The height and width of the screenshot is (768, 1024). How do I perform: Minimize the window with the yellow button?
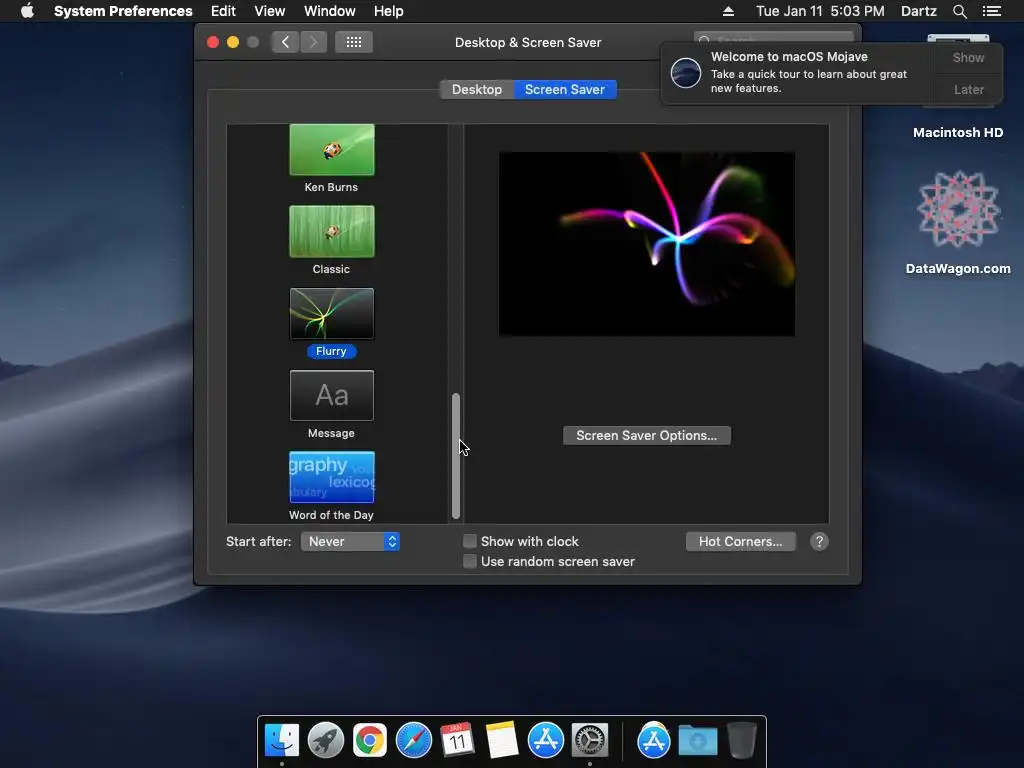click(233, 42)
